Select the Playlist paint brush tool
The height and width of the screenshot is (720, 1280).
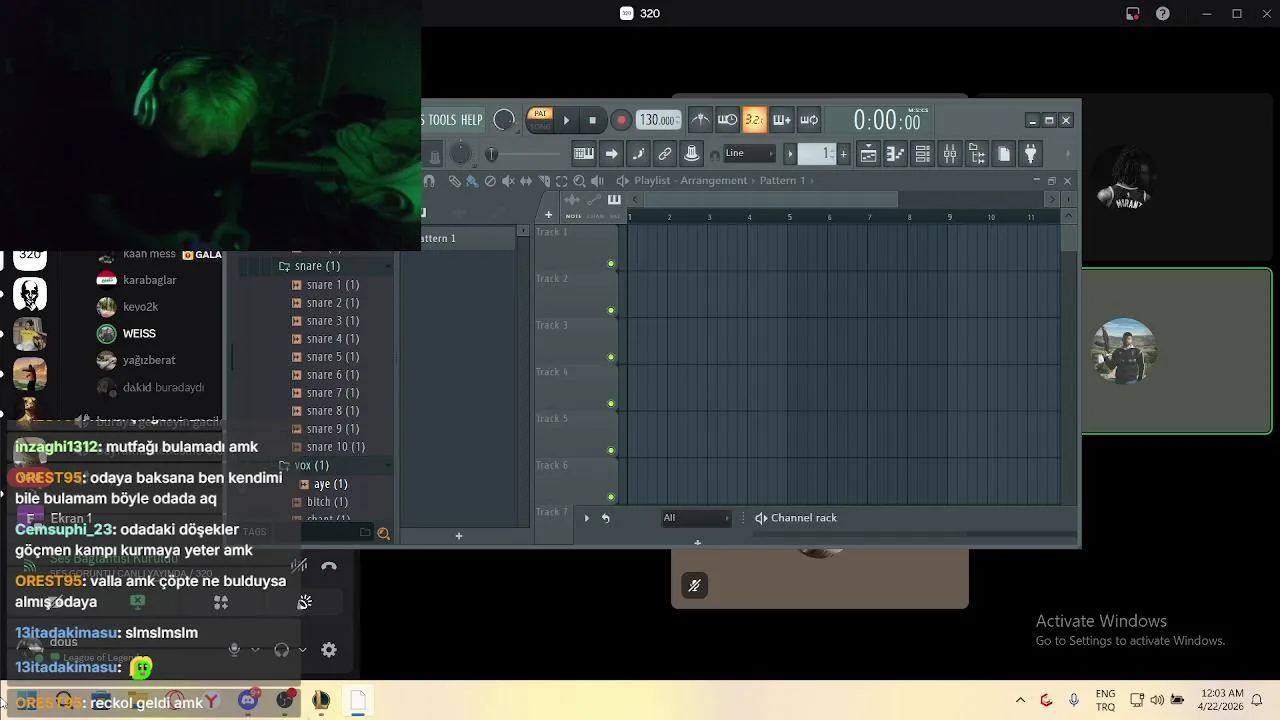click(x=472, y=181)
